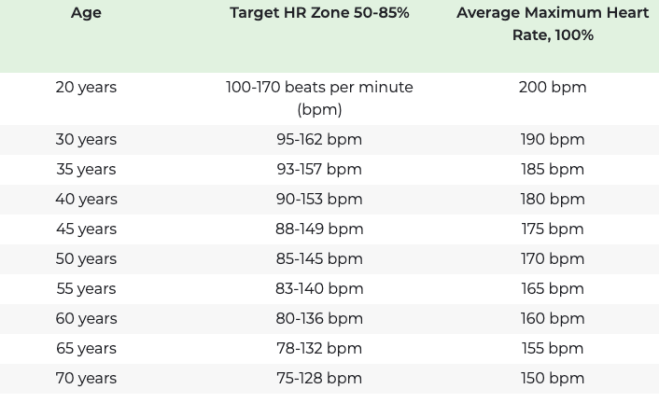The width and height of the screenshot is (659, 403).
Task: Click the 45 years row label
Action: coord(86,229)
